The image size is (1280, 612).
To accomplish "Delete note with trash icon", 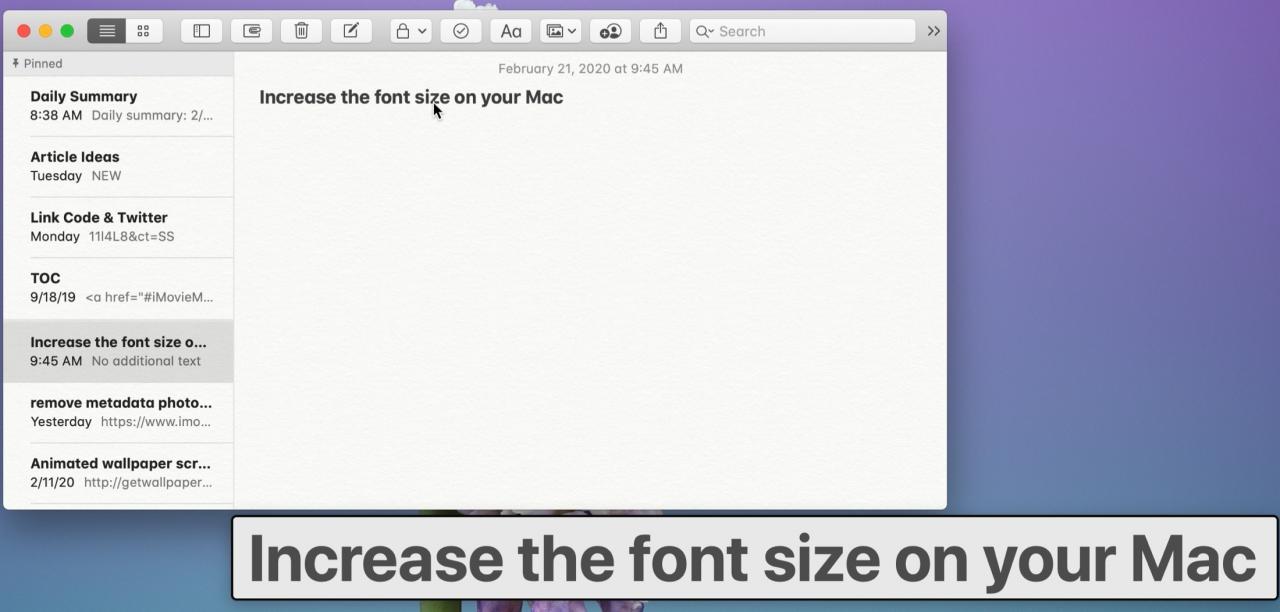I will [301, 31].
